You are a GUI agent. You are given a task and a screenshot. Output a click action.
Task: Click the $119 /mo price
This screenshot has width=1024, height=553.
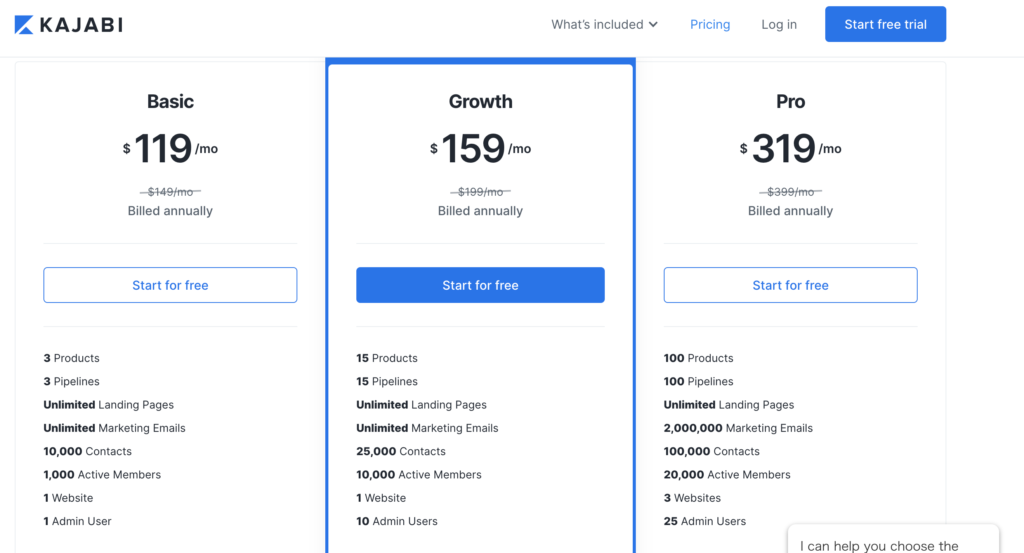[170, 148]
